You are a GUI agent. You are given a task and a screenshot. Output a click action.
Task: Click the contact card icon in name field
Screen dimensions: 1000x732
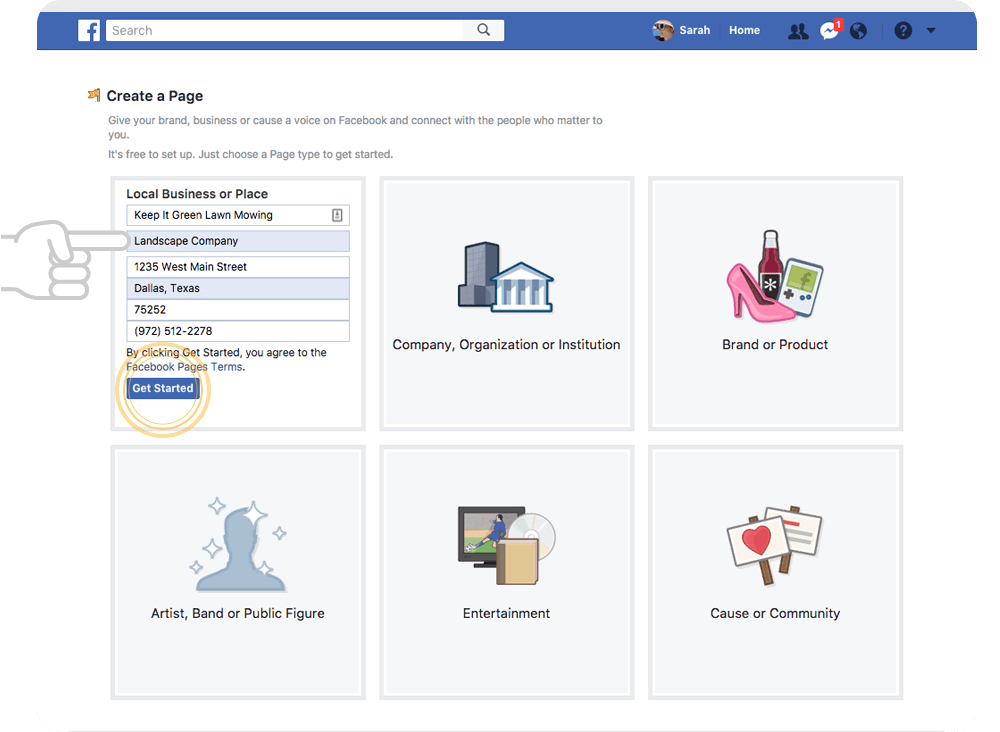pos(337,216)
